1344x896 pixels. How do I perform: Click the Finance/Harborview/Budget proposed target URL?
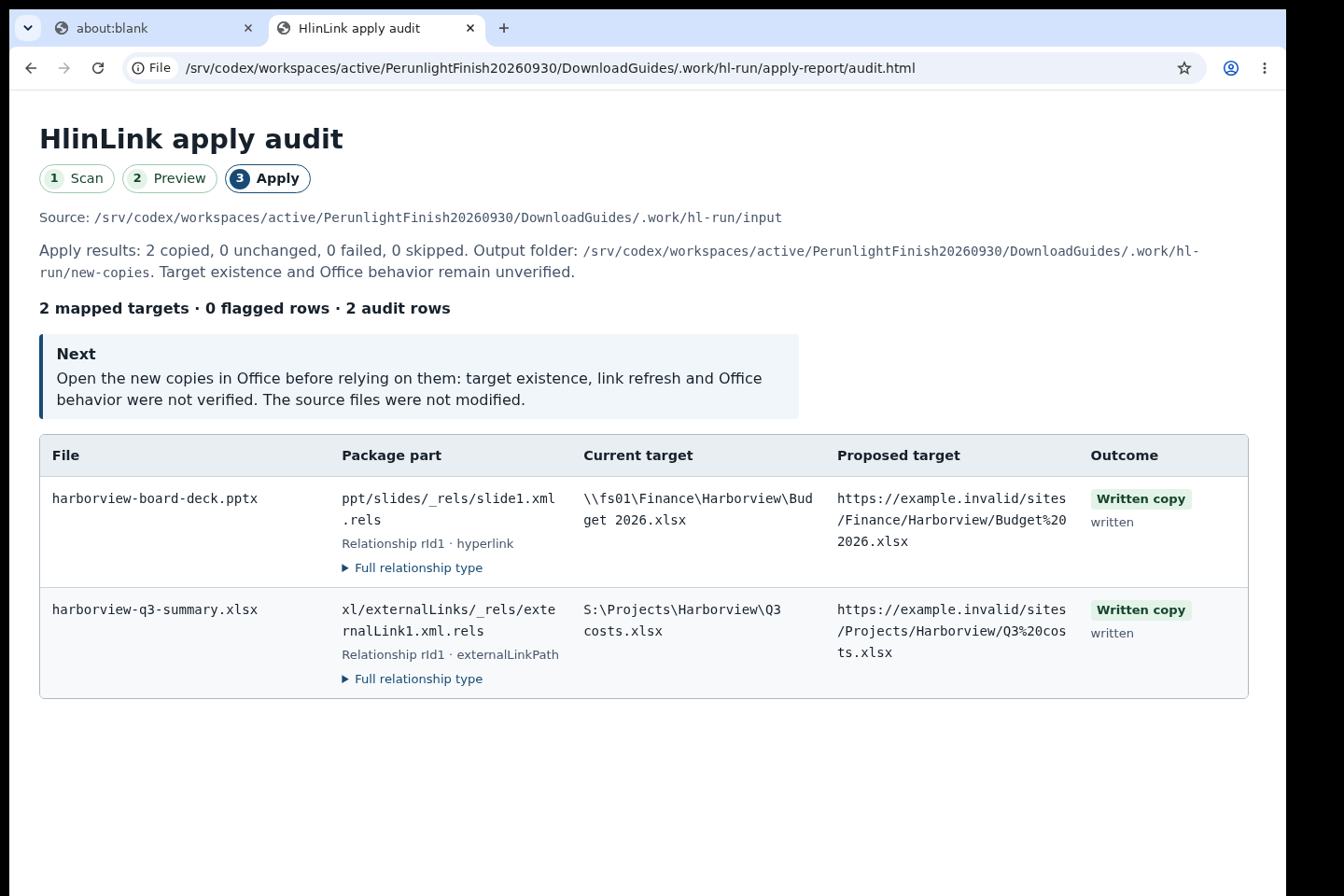click(951, 520)
